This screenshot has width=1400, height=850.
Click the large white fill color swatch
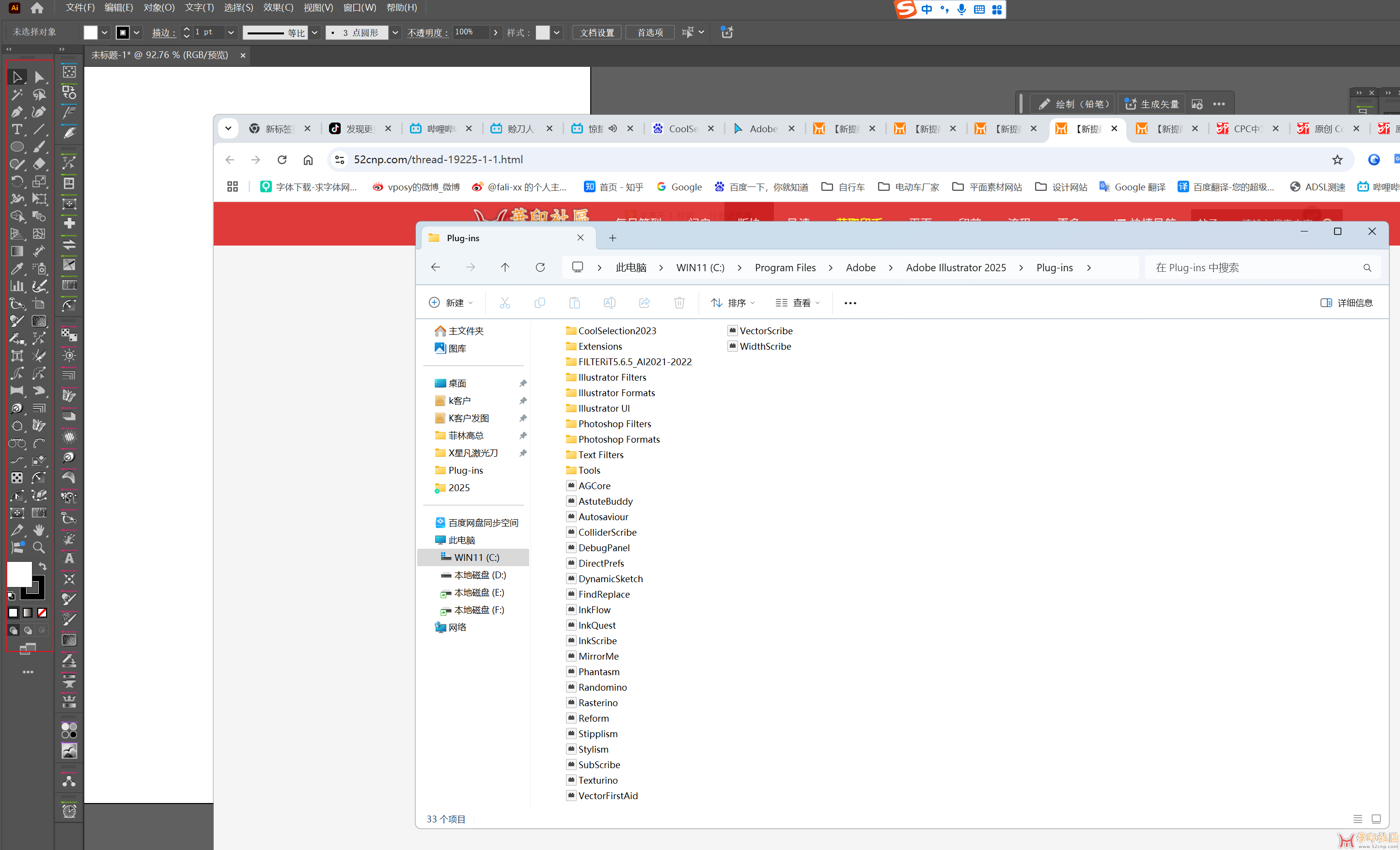19,574
